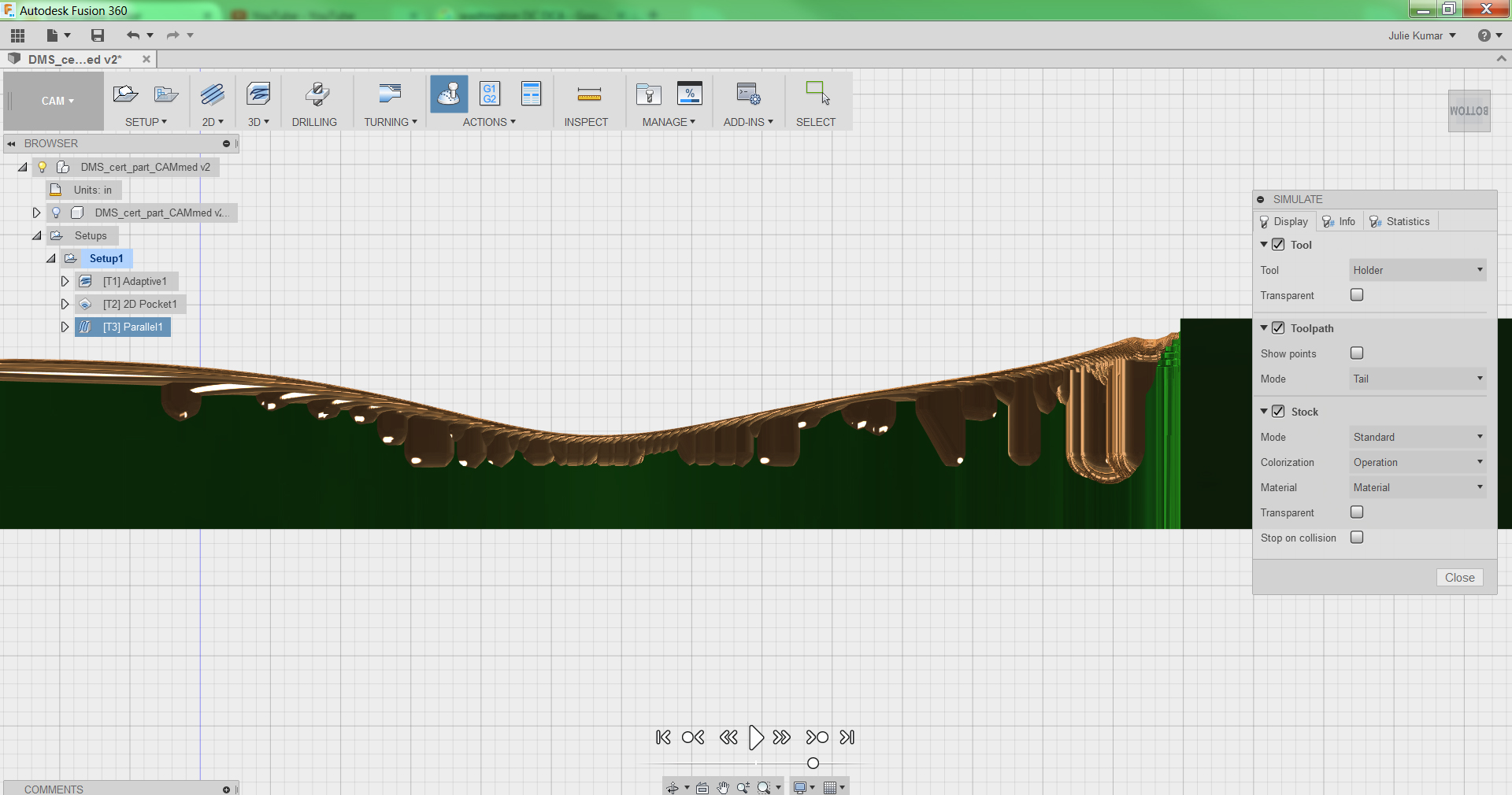Click the Turning tool icon
1512x795 pixels.
(390, 94)
